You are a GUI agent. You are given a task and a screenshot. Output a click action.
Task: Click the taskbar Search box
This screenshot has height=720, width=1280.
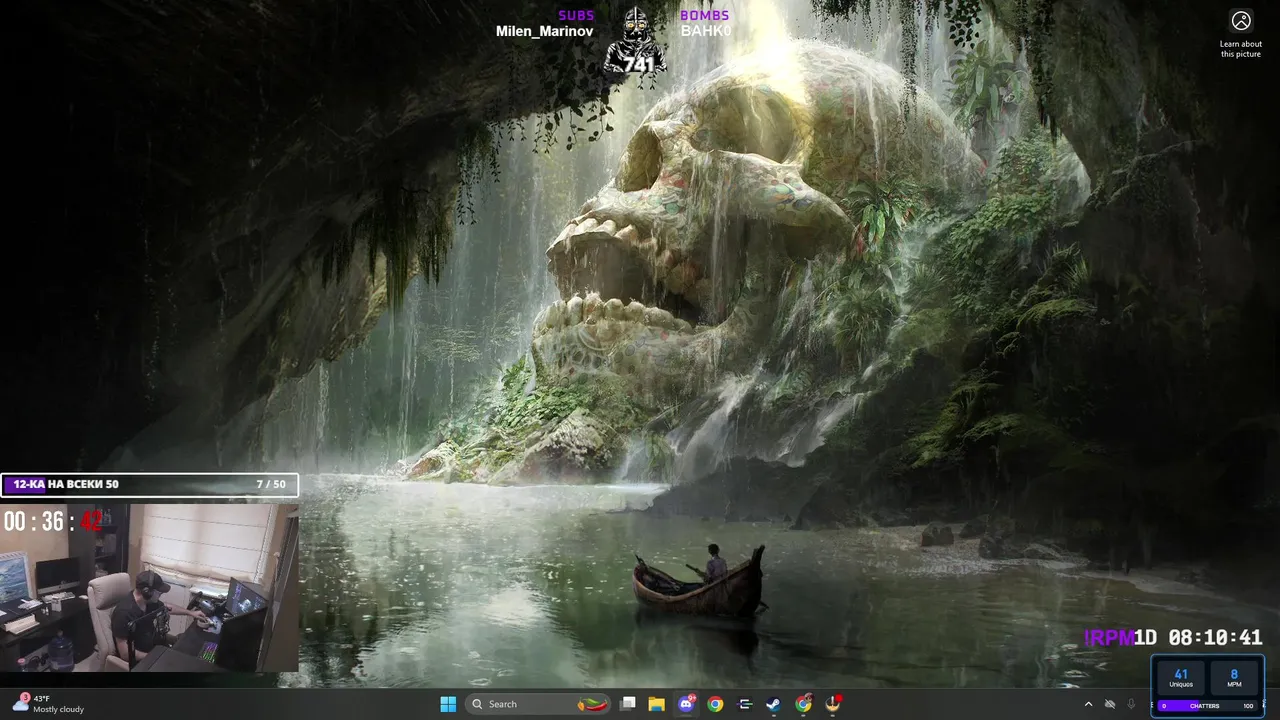point(540,704)
